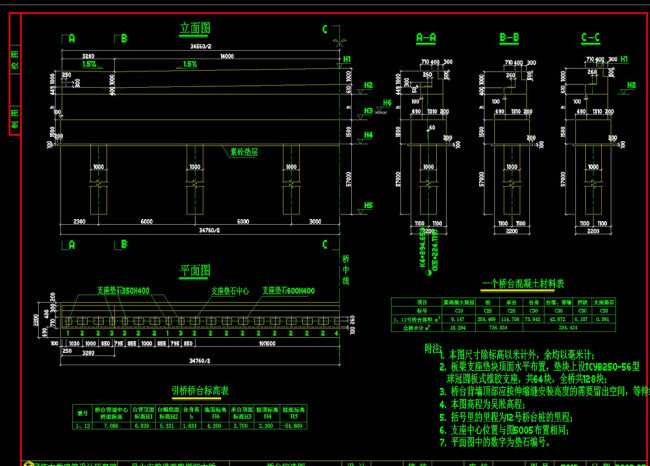Click the 2380 dimension below elevation piles
Viewport: 650px width, 466px height.
coord(79,221)
